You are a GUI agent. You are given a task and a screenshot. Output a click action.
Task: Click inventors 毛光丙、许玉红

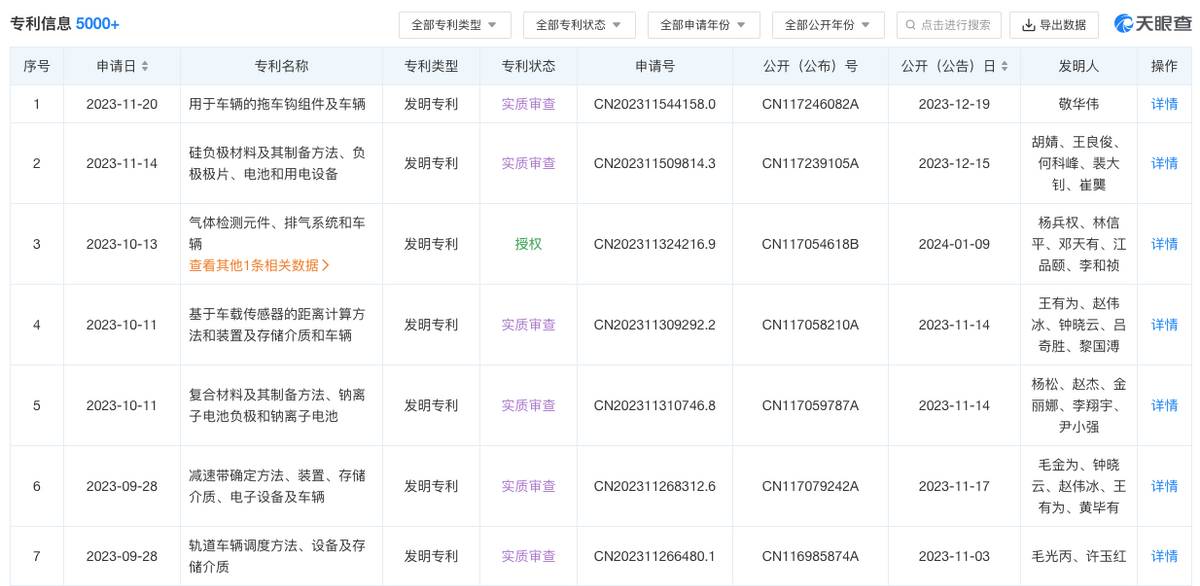click(1079, 556)
